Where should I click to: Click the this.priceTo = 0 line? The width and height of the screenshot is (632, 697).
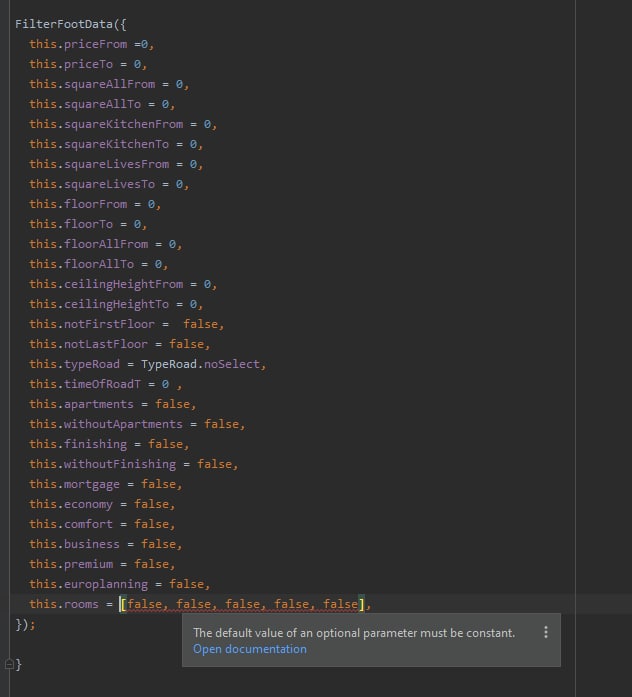point(88,64)
